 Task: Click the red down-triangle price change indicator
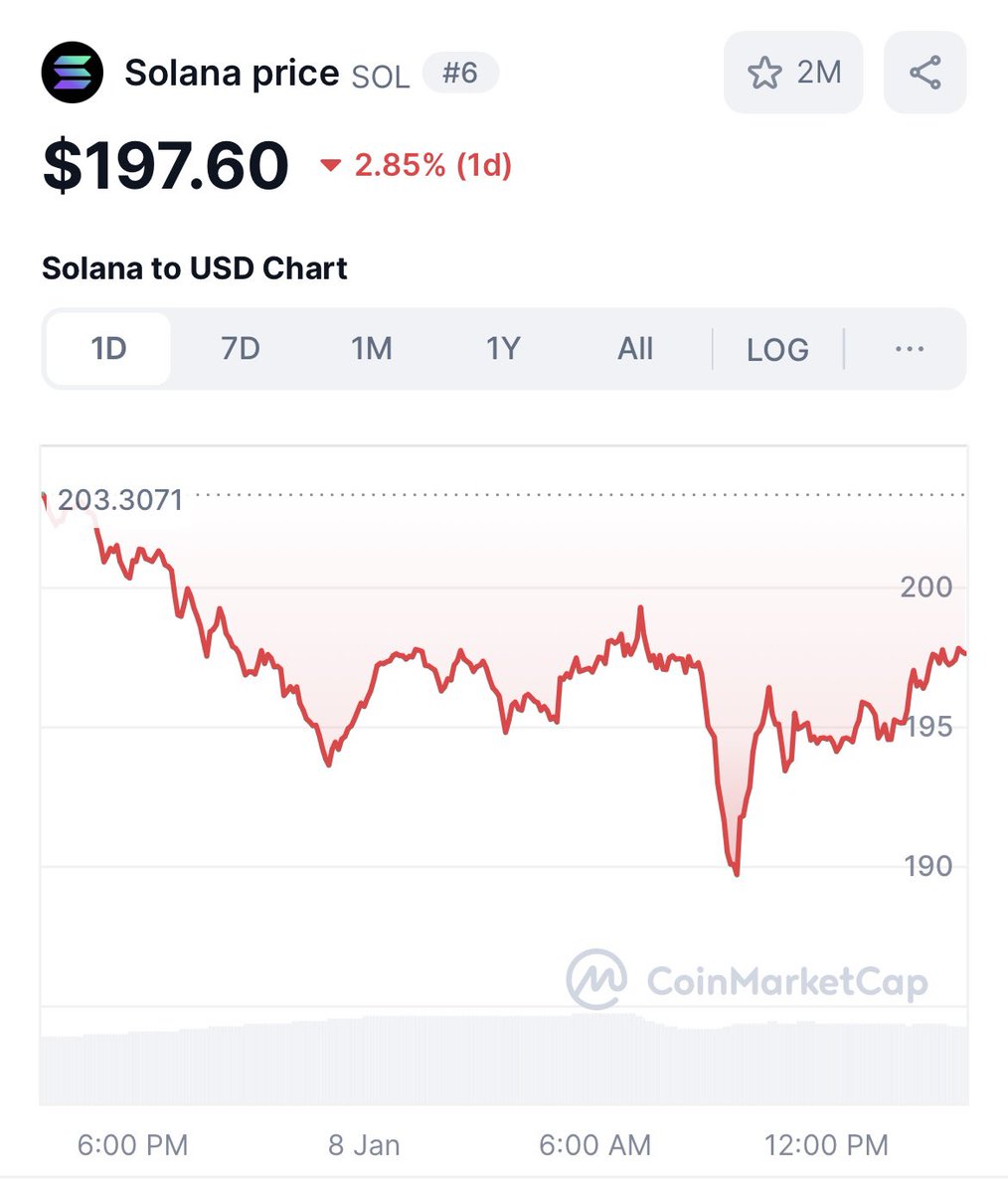(330, 165)
